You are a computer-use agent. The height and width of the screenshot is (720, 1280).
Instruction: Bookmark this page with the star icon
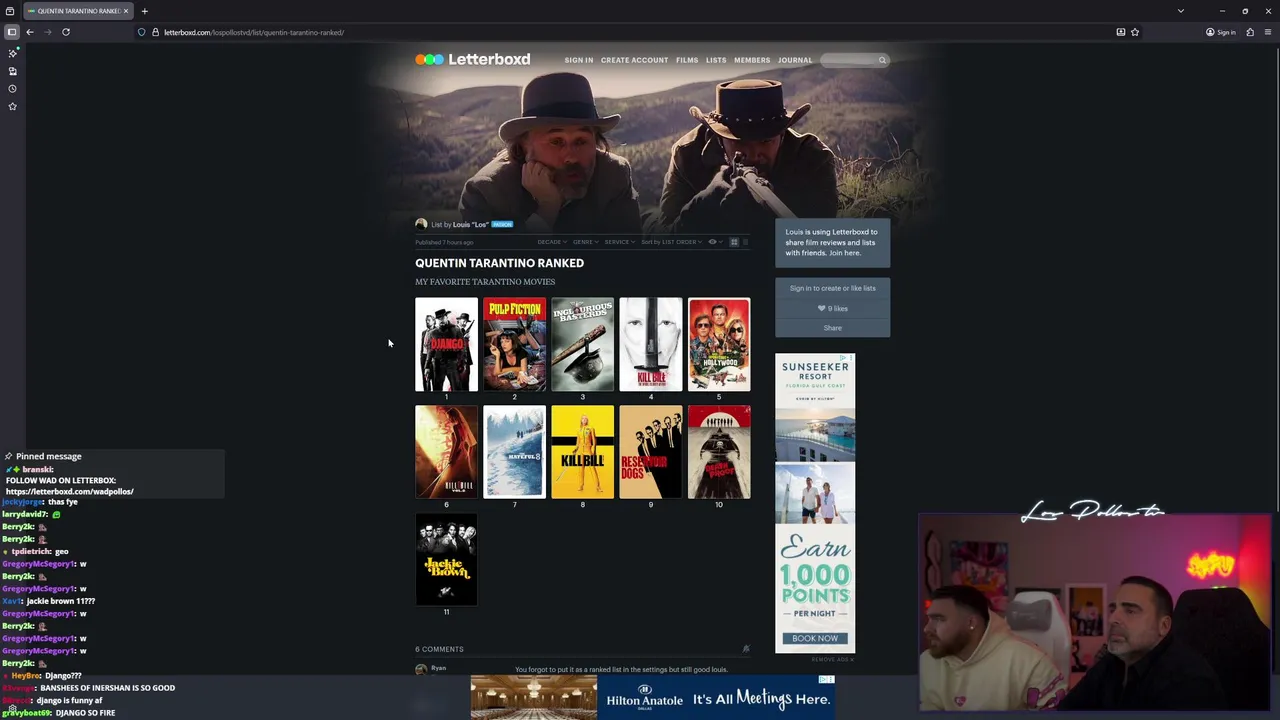1135,32
